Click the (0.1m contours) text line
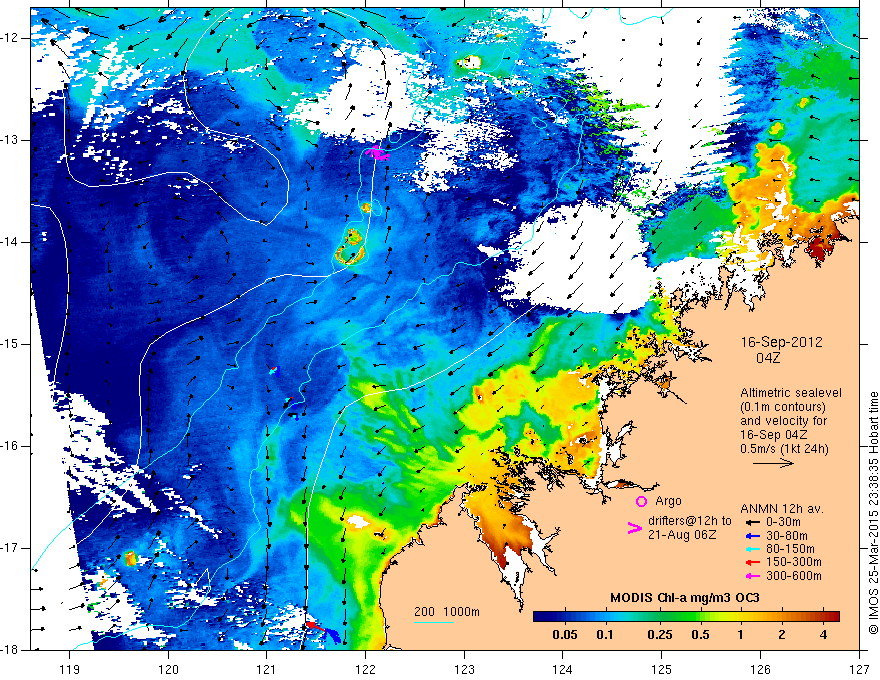This screenshot has width=880, height=680. [782, 407]
